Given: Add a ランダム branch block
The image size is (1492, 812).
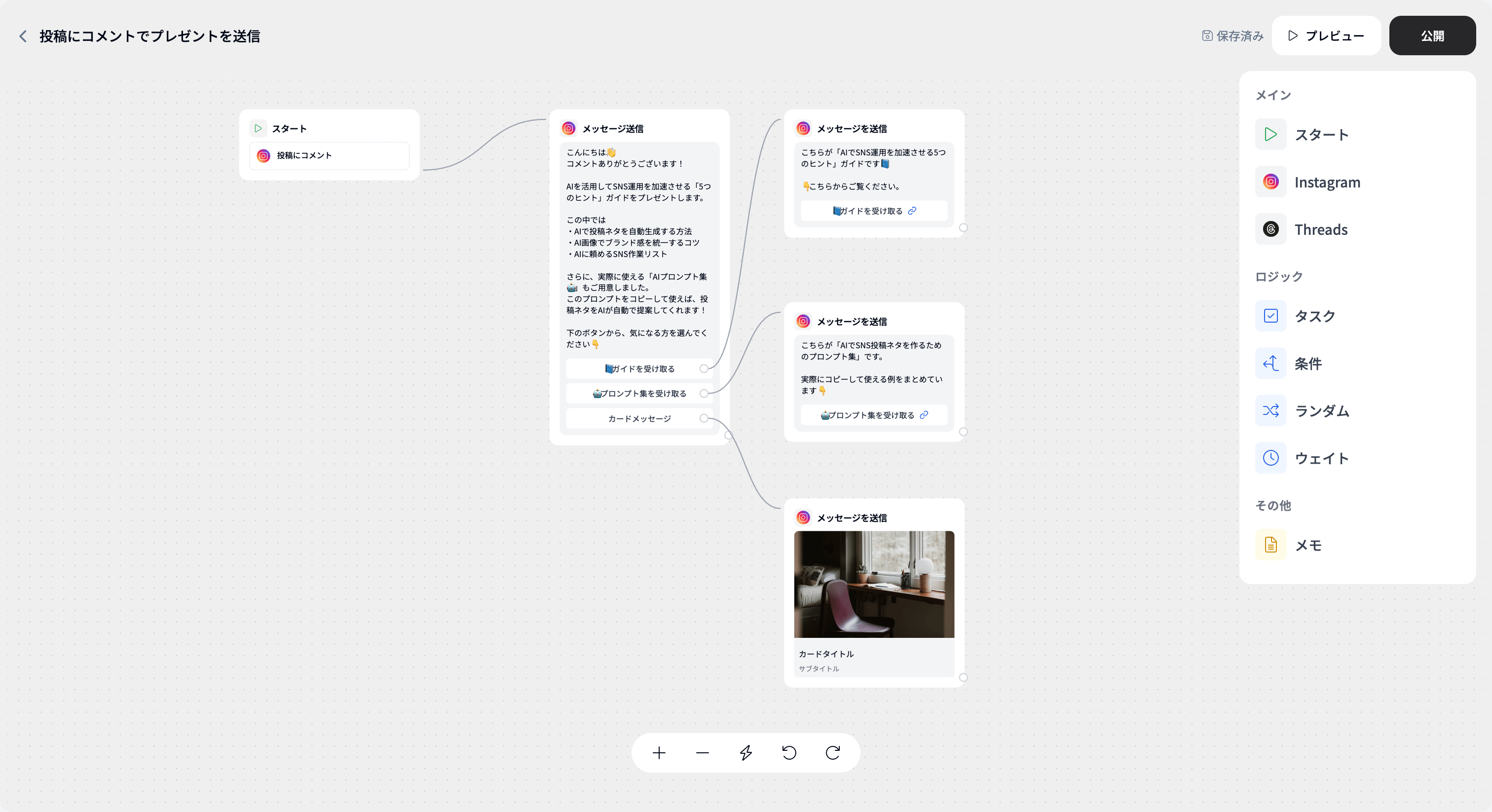Looking at the screenshot, I should point(1321,410).
